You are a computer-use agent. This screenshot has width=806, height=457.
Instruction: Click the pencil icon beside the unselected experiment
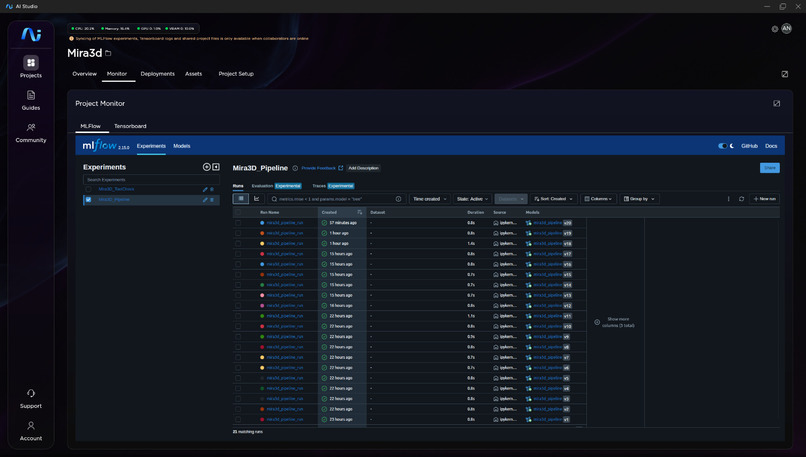[205, 189]
